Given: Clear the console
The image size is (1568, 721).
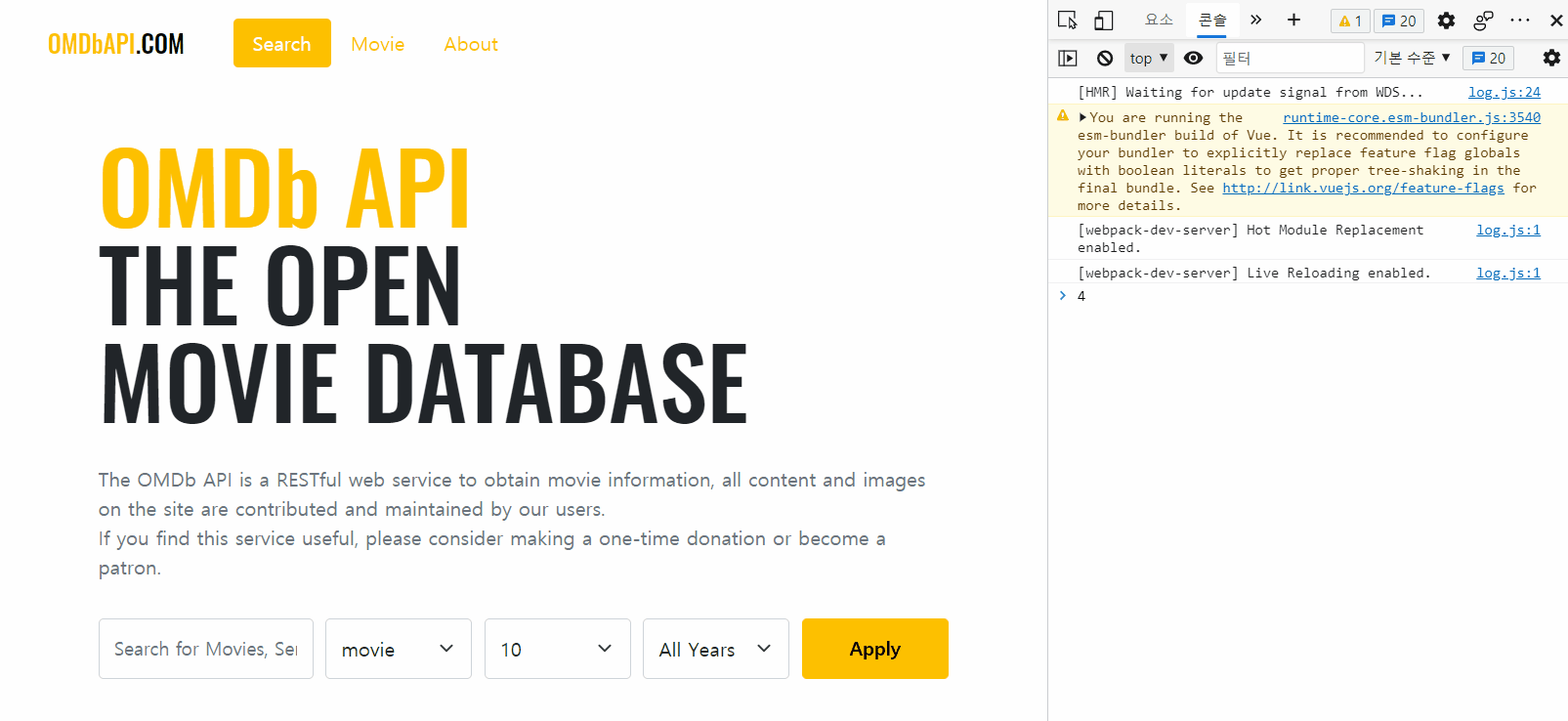Looking at the screenshot, I should [x=1105, y=59].
